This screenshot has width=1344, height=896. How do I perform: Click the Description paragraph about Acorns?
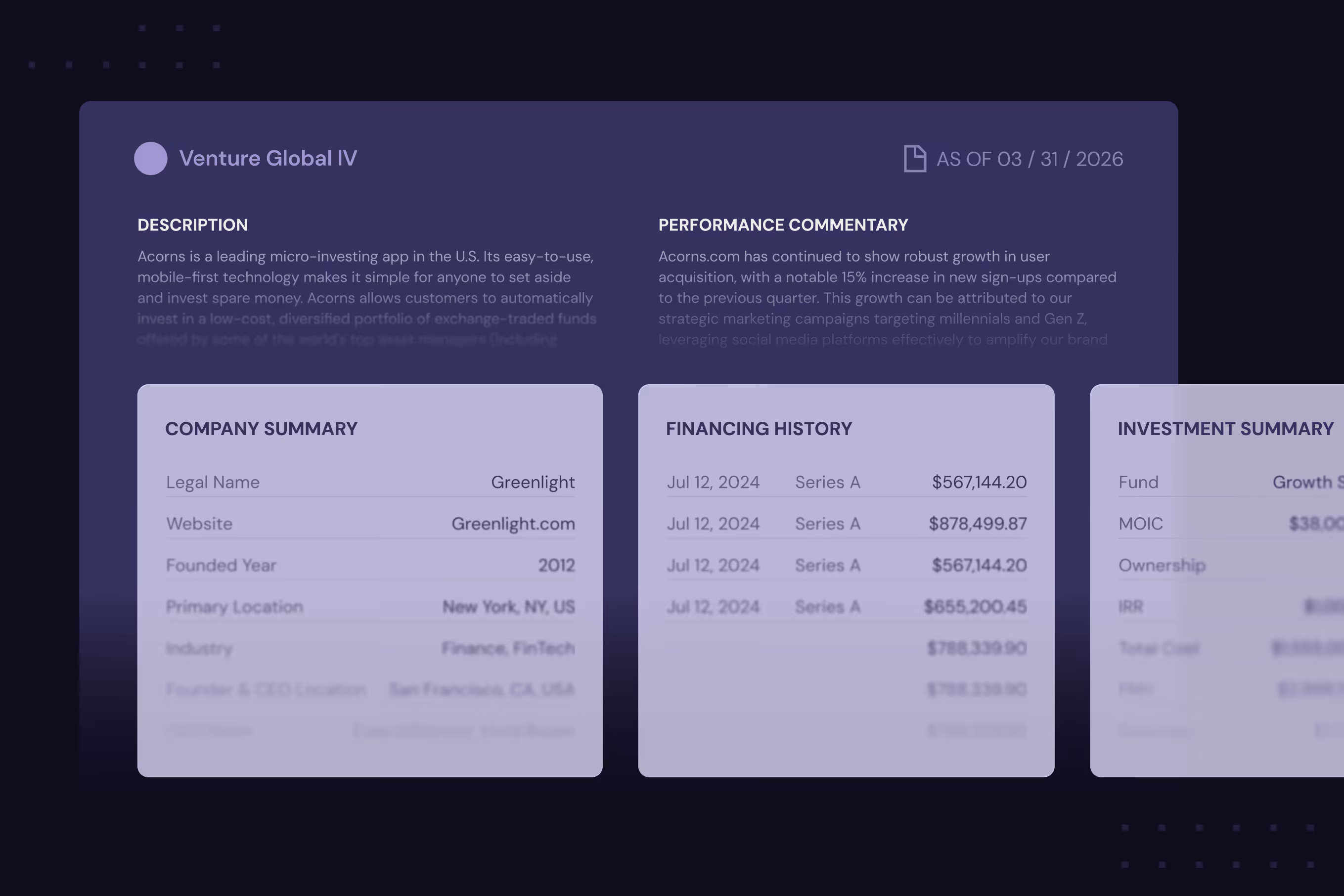367,298
